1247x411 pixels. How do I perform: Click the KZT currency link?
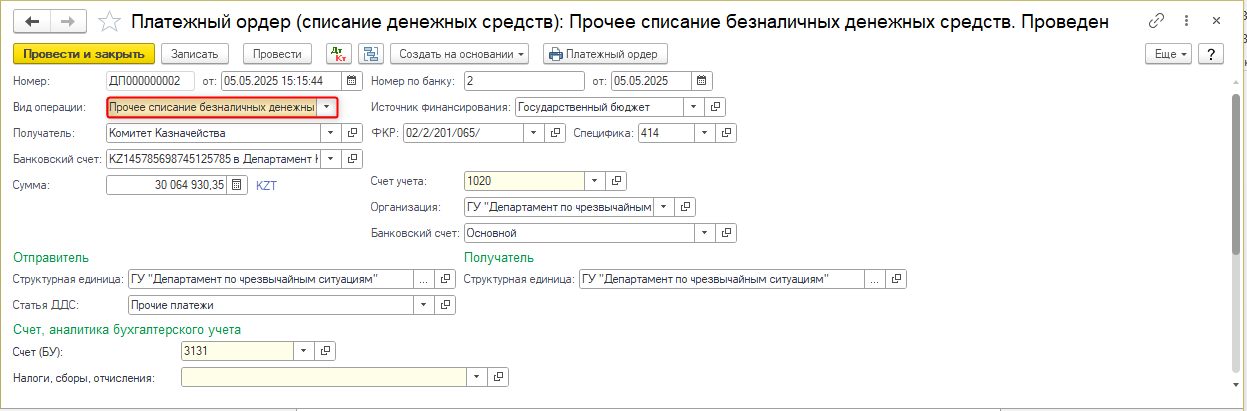coord(265,185)
